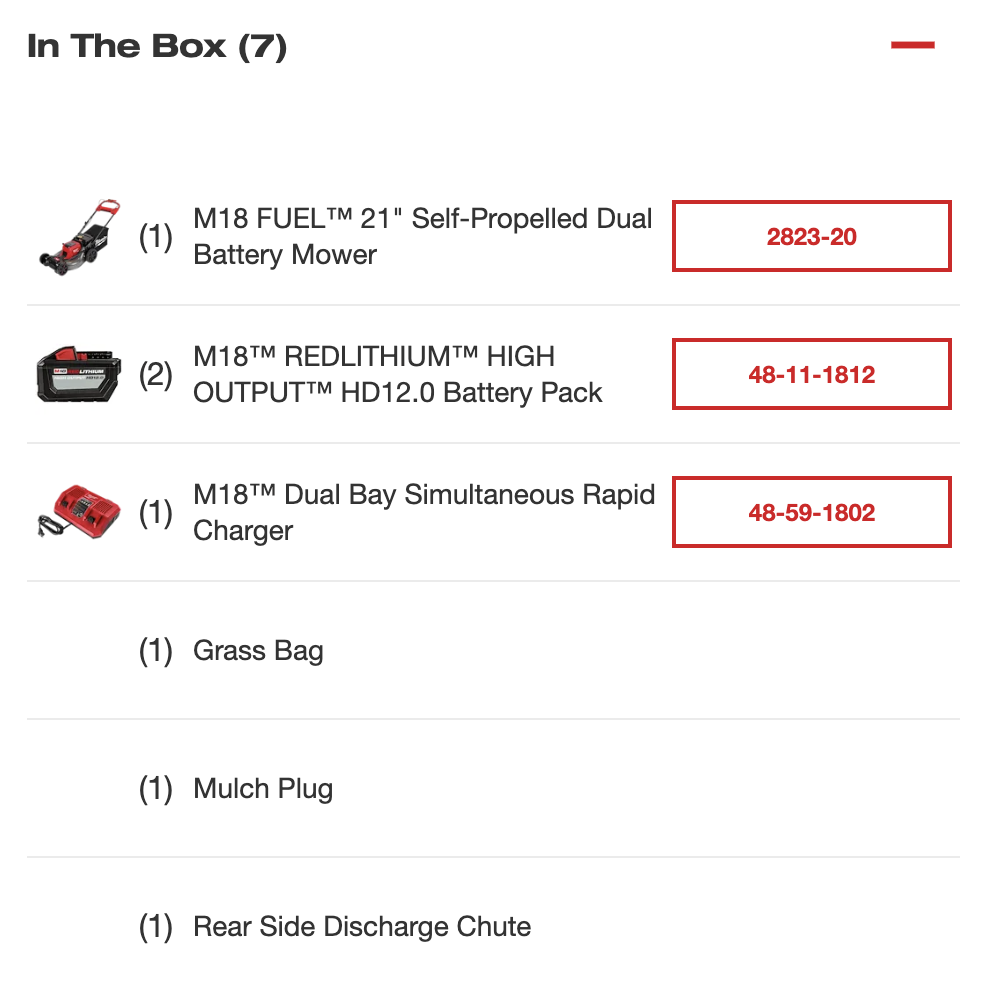Click the dual bay charger thumbnail
This screenshot has height=998, width=982.
tap(79, 512)
